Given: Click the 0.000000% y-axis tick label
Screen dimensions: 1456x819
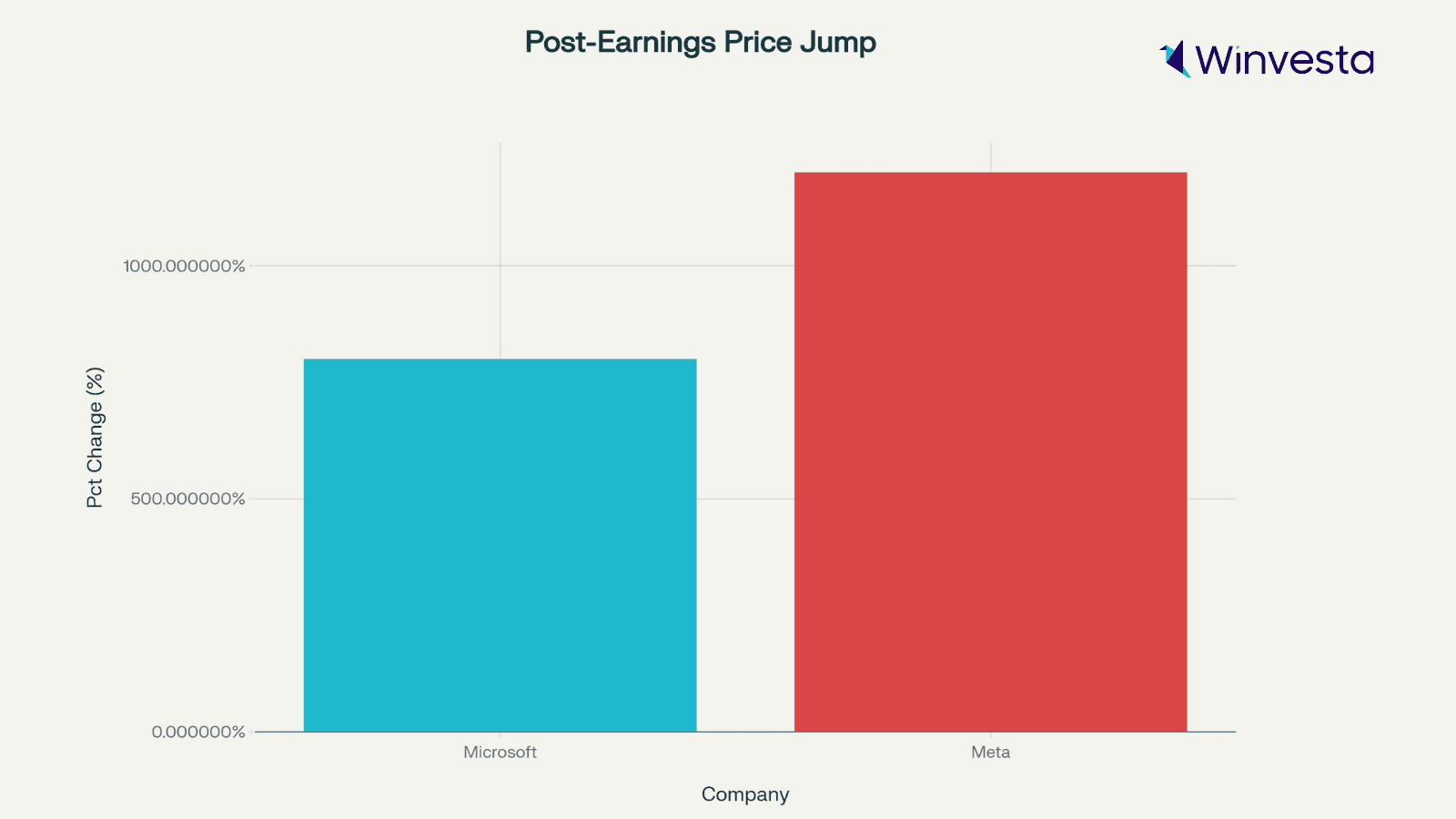Looking at the screenshot, I should tap(198, 732).
